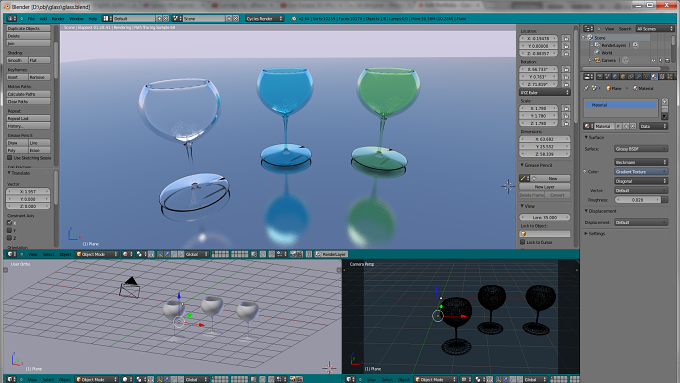680x383 pixels.
Task: Add new scene with plus beside Scene field
Action: [x=229, y=19]
